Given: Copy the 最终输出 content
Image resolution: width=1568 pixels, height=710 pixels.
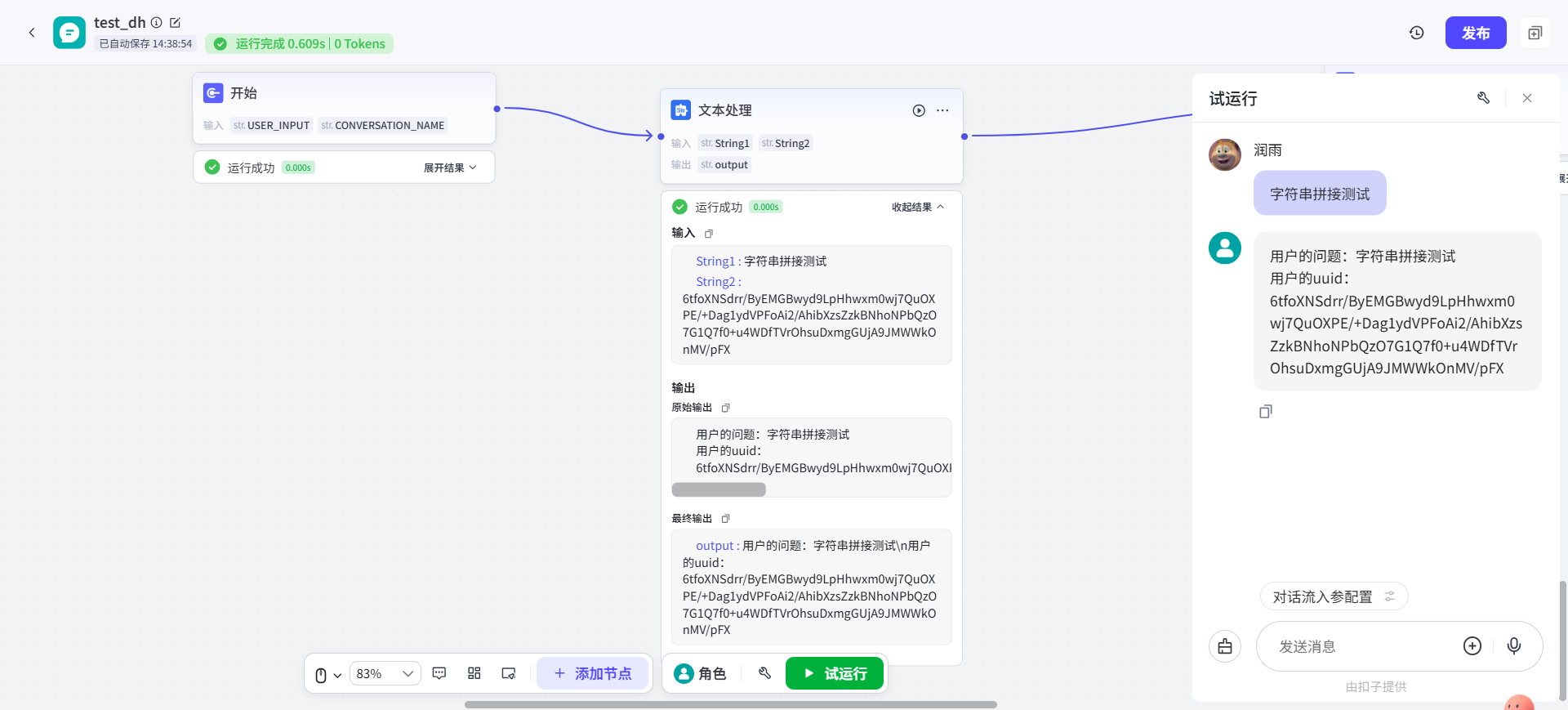Looking at the screenshot, I should 725,519.
